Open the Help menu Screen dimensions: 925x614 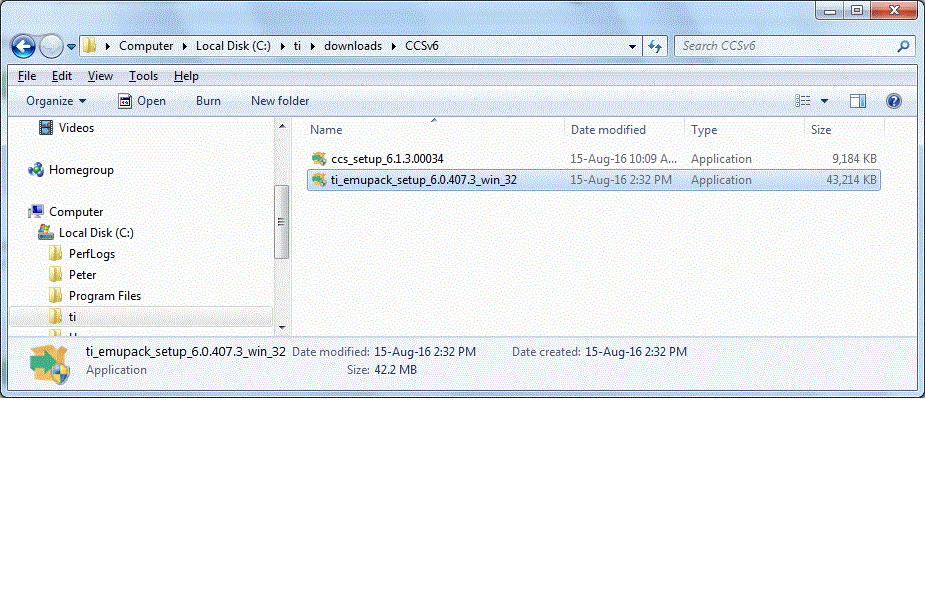point(186,76)
